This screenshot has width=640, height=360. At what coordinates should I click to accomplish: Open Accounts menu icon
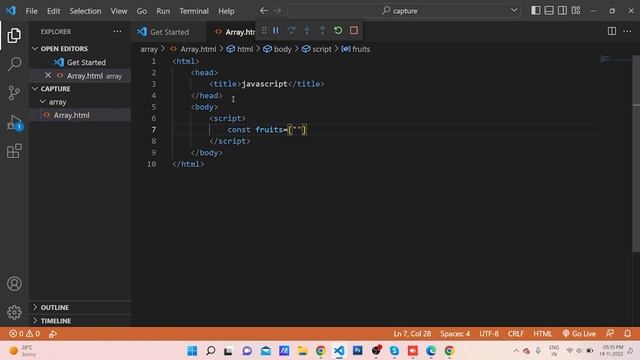tap(14, 284)
